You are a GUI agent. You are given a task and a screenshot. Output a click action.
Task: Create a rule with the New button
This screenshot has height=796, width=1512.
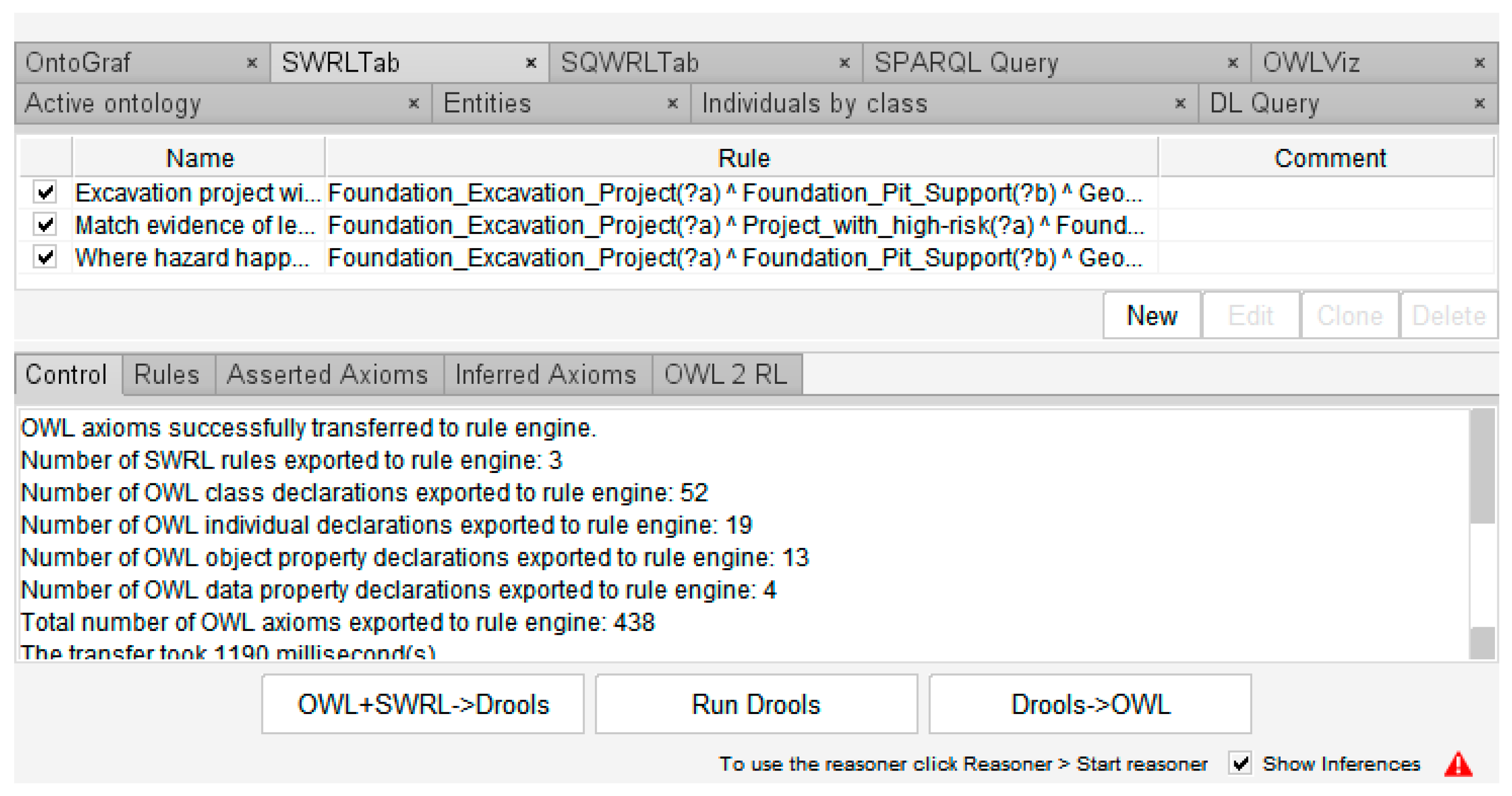(x=1151, y=316)
